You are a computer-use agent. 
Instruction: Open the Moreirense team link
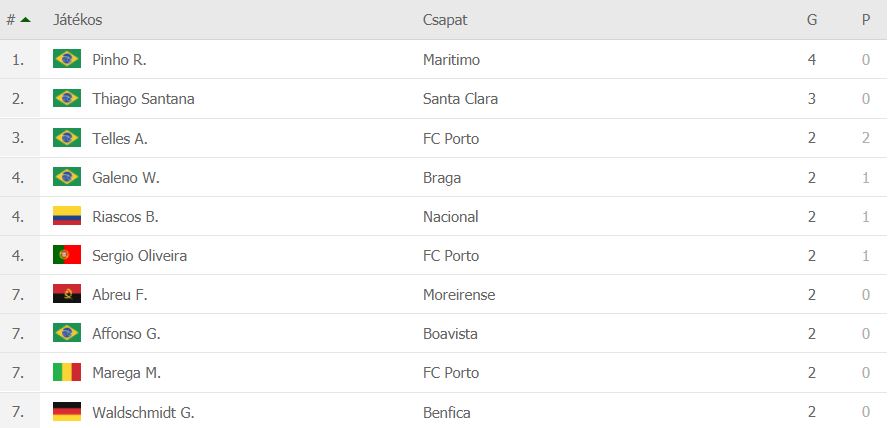click(x=459, y=294)
